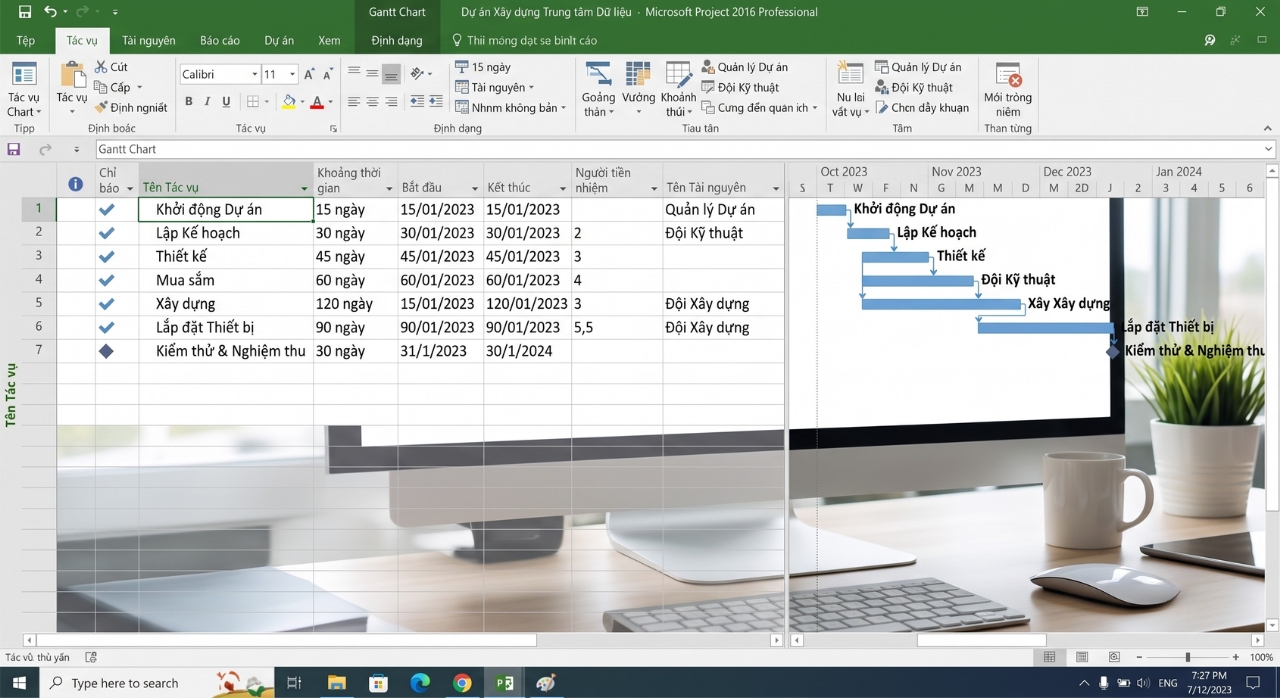The width and height of the screenshot is (1280, 698).
Task: Toggle center text alignment
Action: [372, 101]
